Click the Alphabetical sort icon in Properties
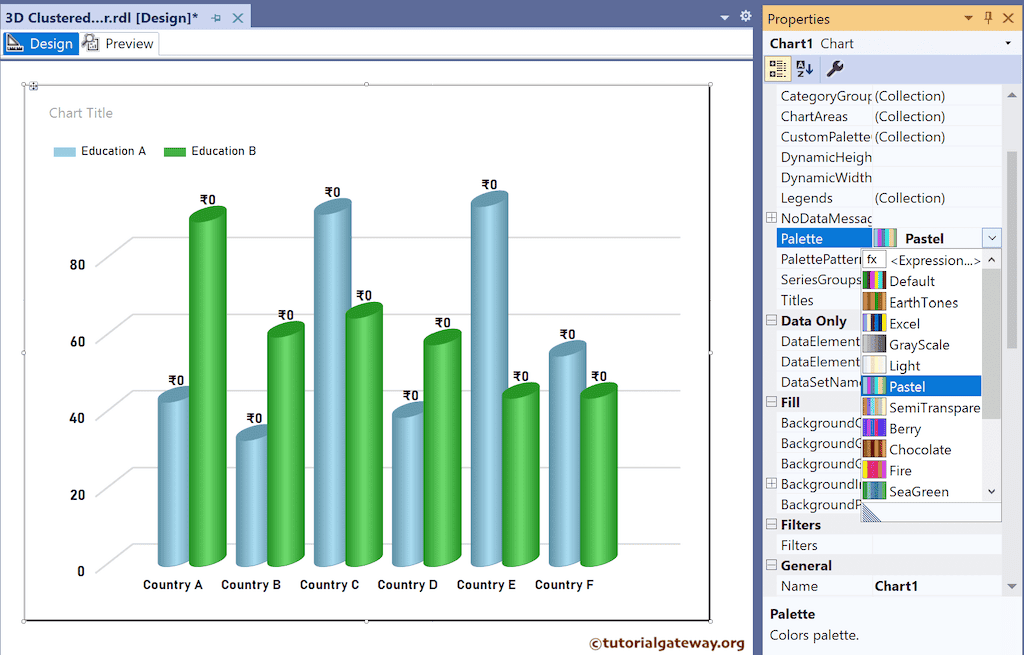Screen dimensions: 1024x655 tap(805, 69)
